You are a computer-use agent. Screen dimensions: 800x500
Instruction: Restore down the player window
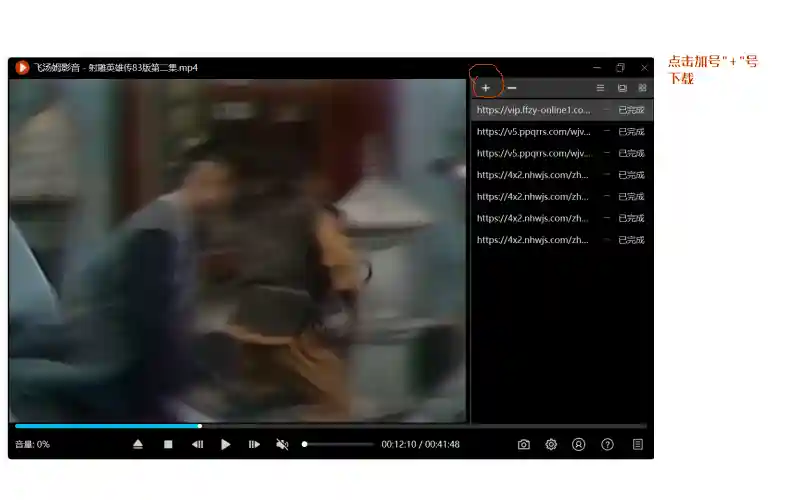(x=620, y=67)
